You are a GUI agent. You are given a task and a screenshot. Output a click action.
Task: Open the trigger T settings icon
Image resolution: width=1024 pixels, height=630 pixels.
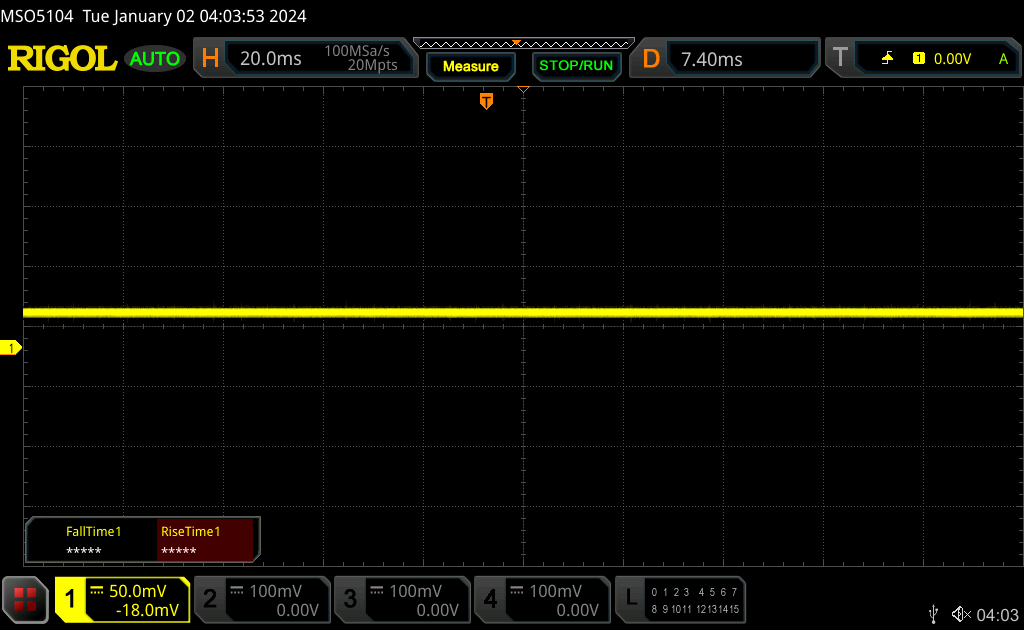[x=840, y=59]
